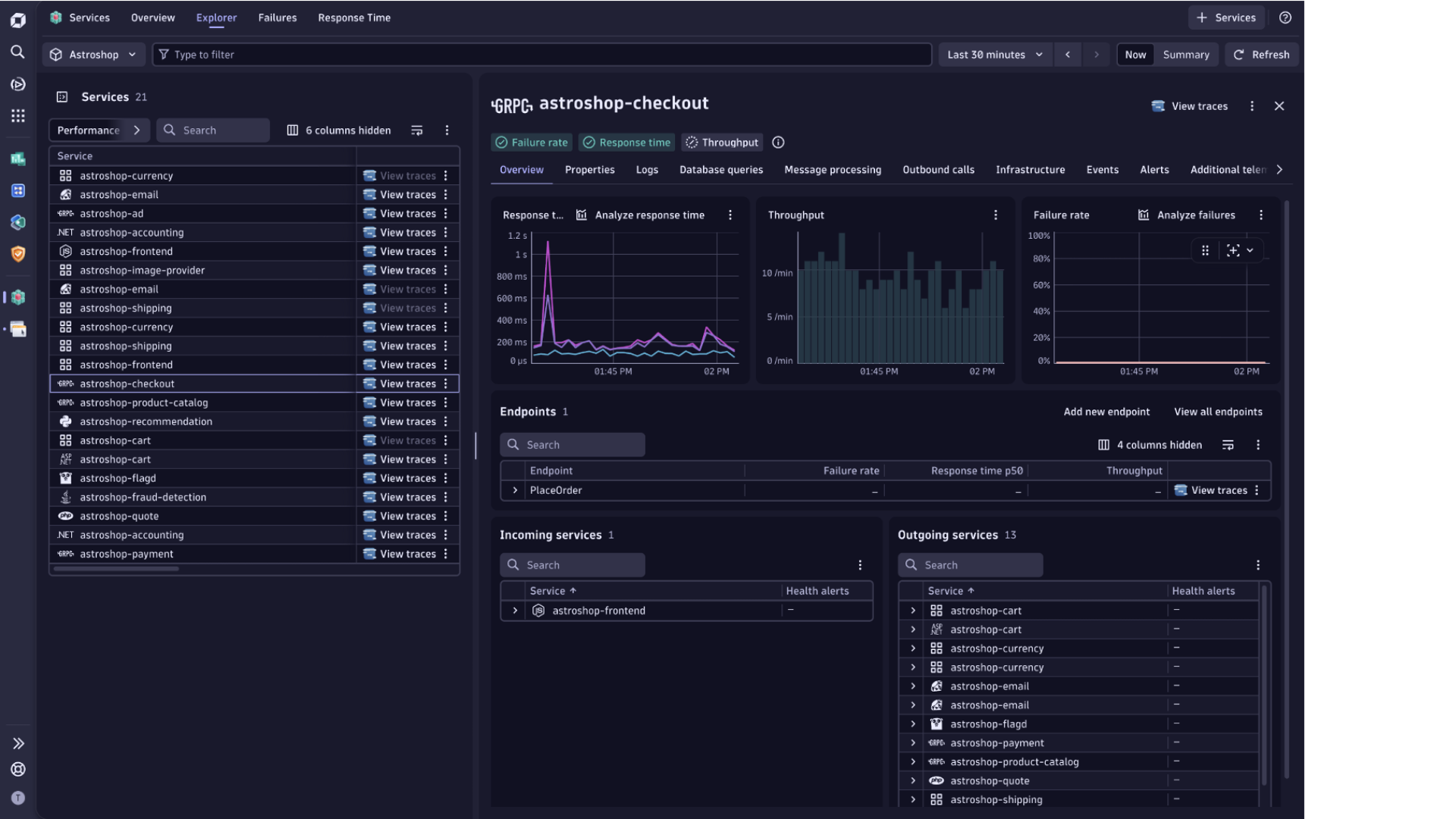The height and width of the screenshot is (819, 1456).
Task: Open the Failures page from top navigation
Action: pyautogui.click(x=277, y=17)
